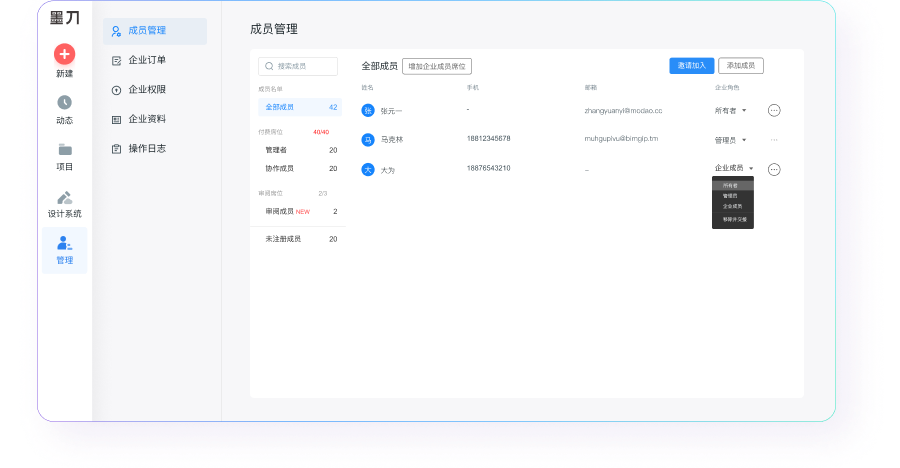Filter by 协作成员 in the member list
The image size is (900, 468).
(x=300, y=168)
